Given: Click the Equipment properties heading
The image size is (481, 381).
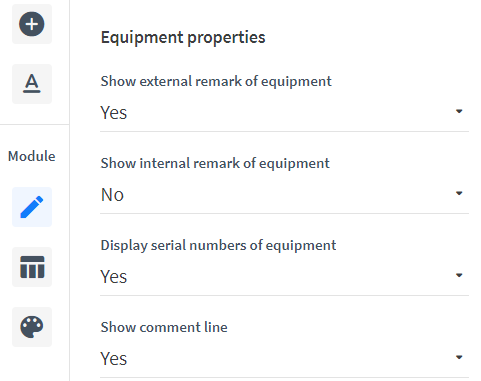Looking at the screenshot, I should coord(183,37).
